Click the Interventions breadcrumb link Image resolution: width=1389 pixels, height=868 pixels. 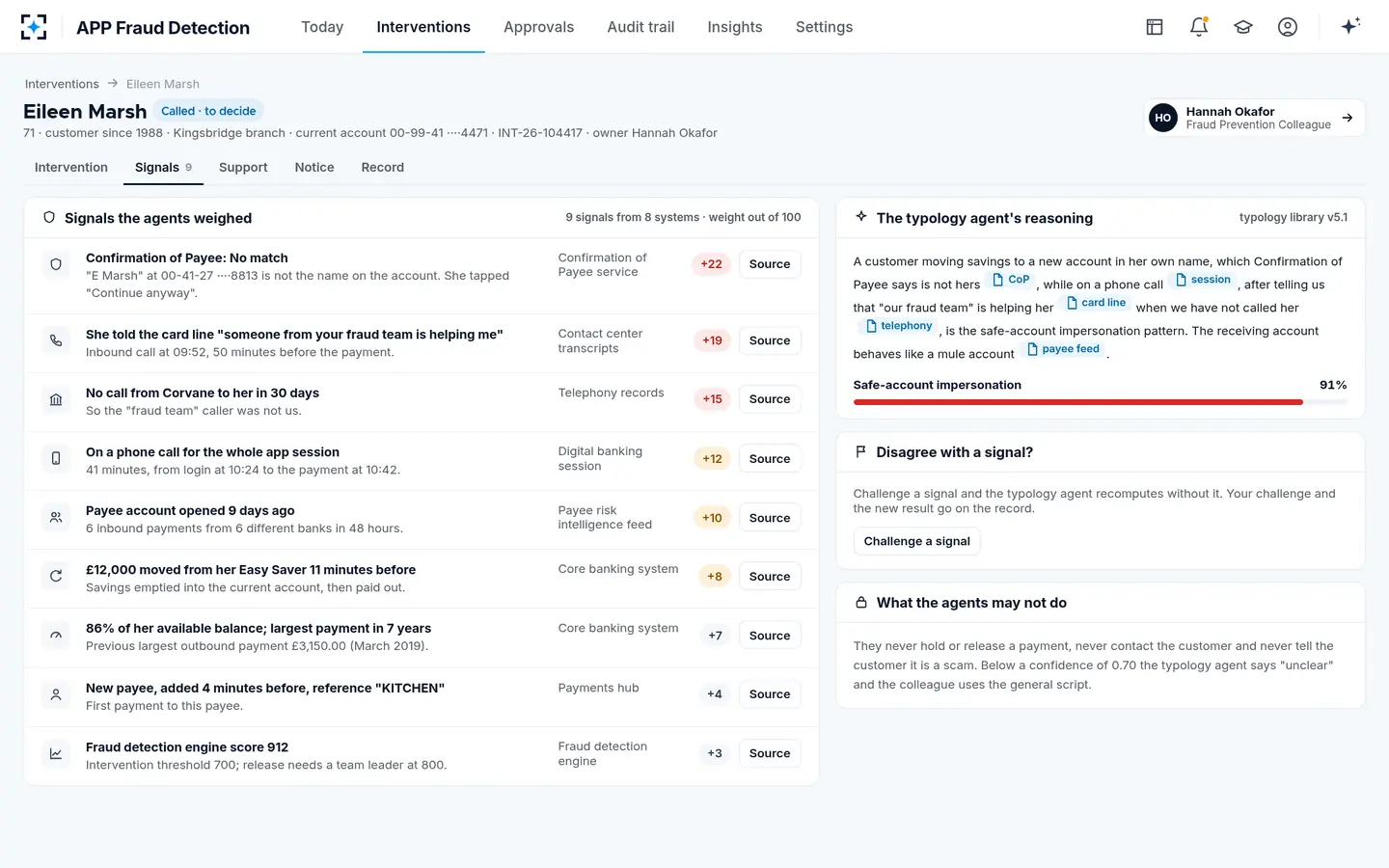click(62, 84)
